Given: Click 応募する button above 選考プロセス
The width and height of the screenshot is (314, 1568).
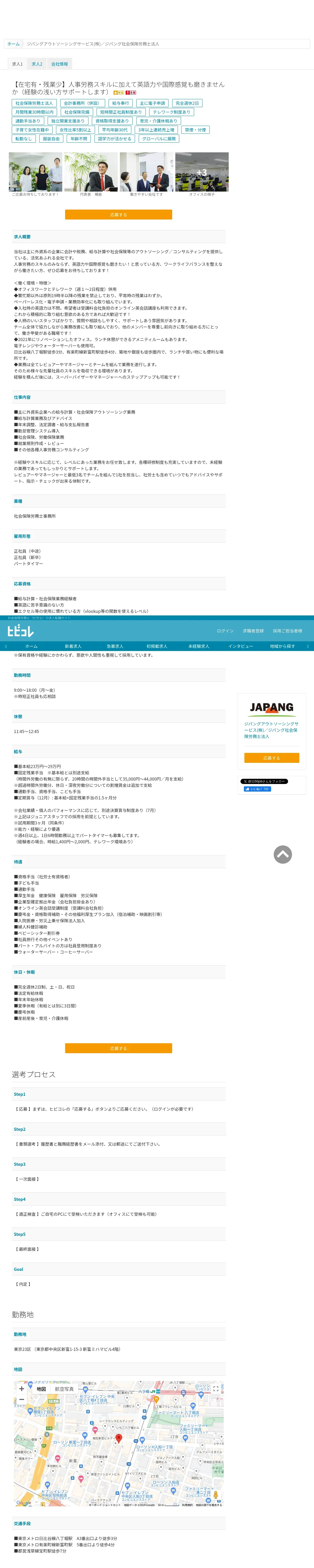Looking at the screenshot, I should tap(118, 1048).
